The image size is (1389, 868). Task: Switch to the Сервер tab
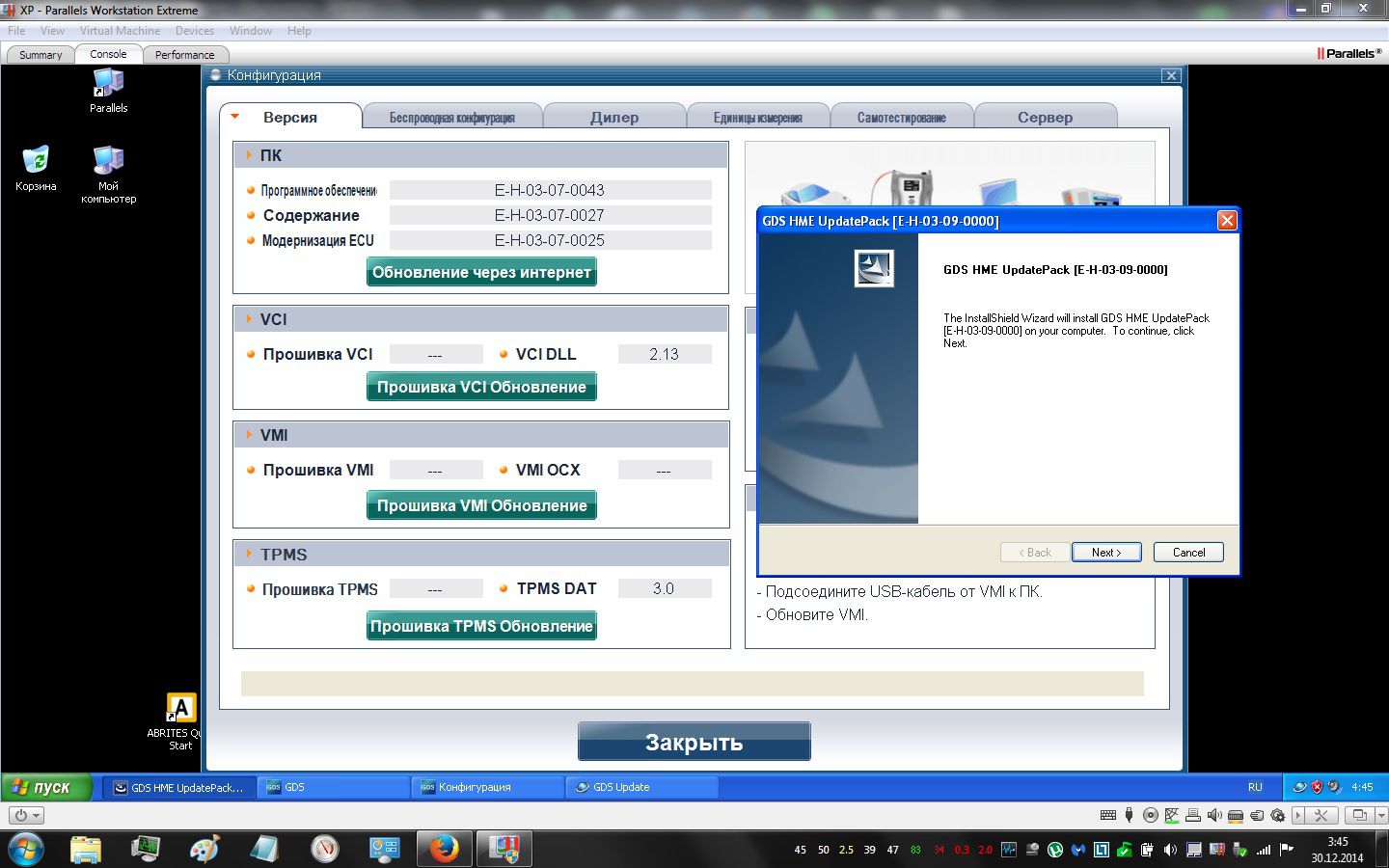[1045, 118]
